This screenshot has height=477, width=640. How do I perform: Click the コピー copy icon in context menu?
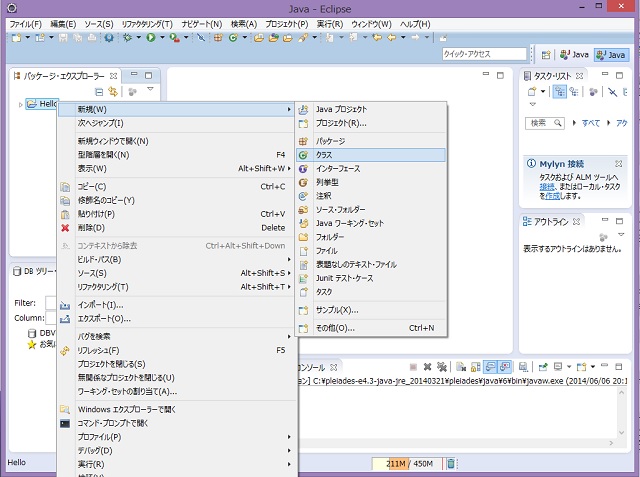click(x=65, y=187)
